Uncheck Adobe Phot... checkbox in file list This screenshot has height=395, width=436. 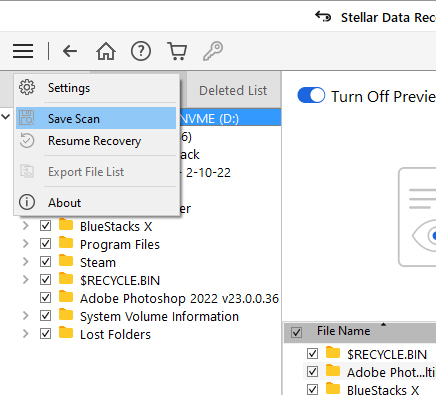[312, 372]
